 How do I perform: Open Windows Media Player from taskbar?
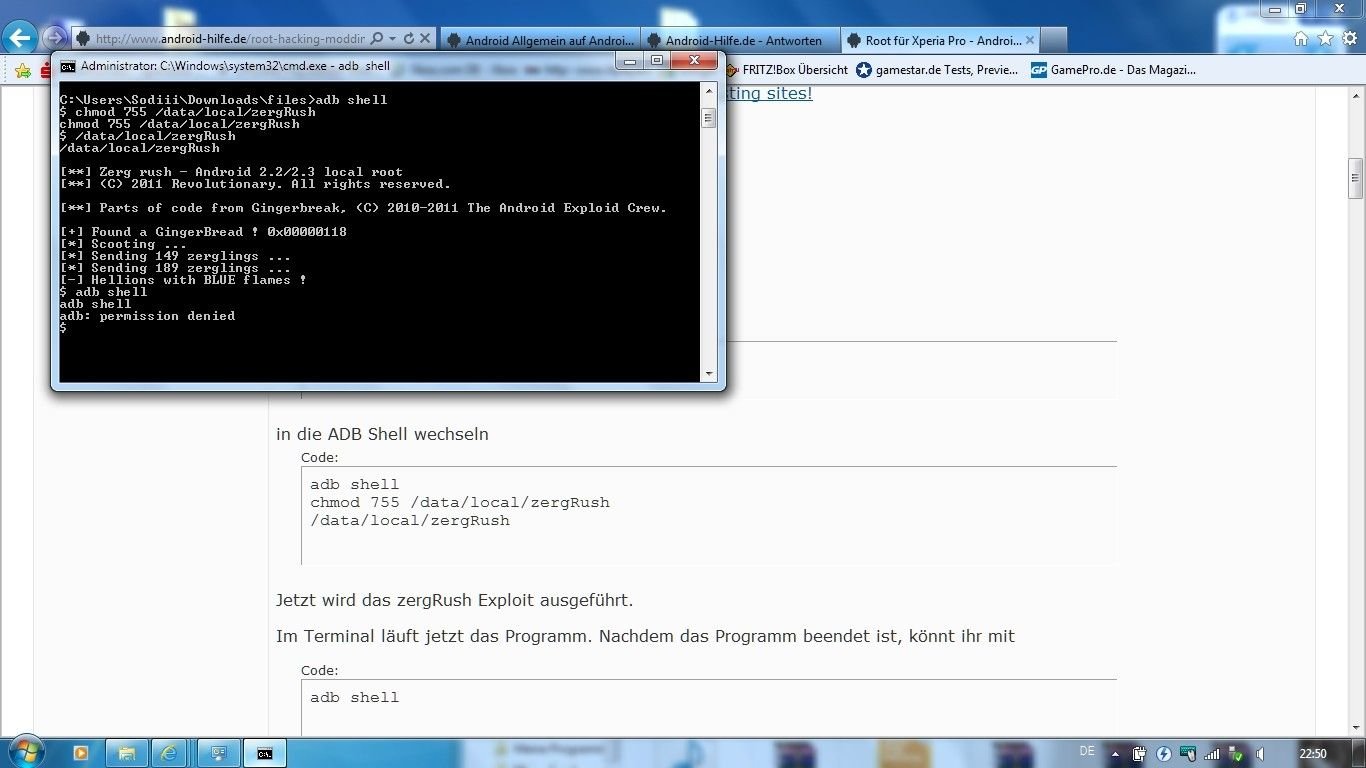81,753
